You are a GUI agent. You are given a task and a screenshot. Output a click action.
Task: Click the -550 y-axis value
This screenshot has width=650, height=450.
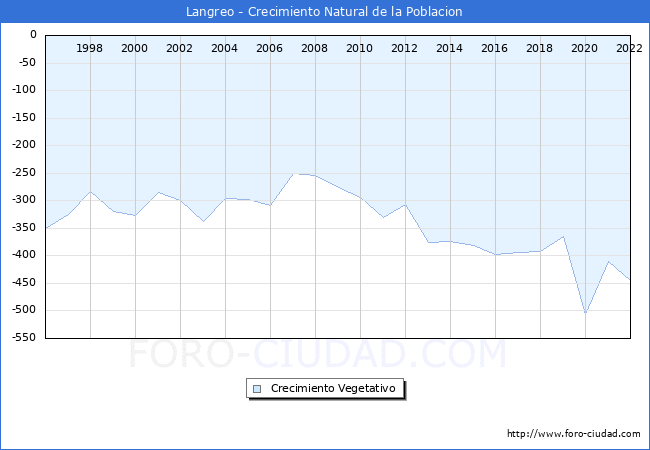[x=24, y=338]
